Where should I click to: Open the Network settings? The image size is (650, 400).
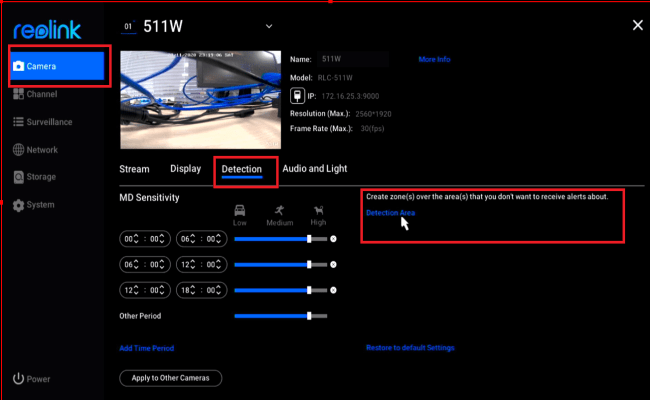(x=35, y=150)
